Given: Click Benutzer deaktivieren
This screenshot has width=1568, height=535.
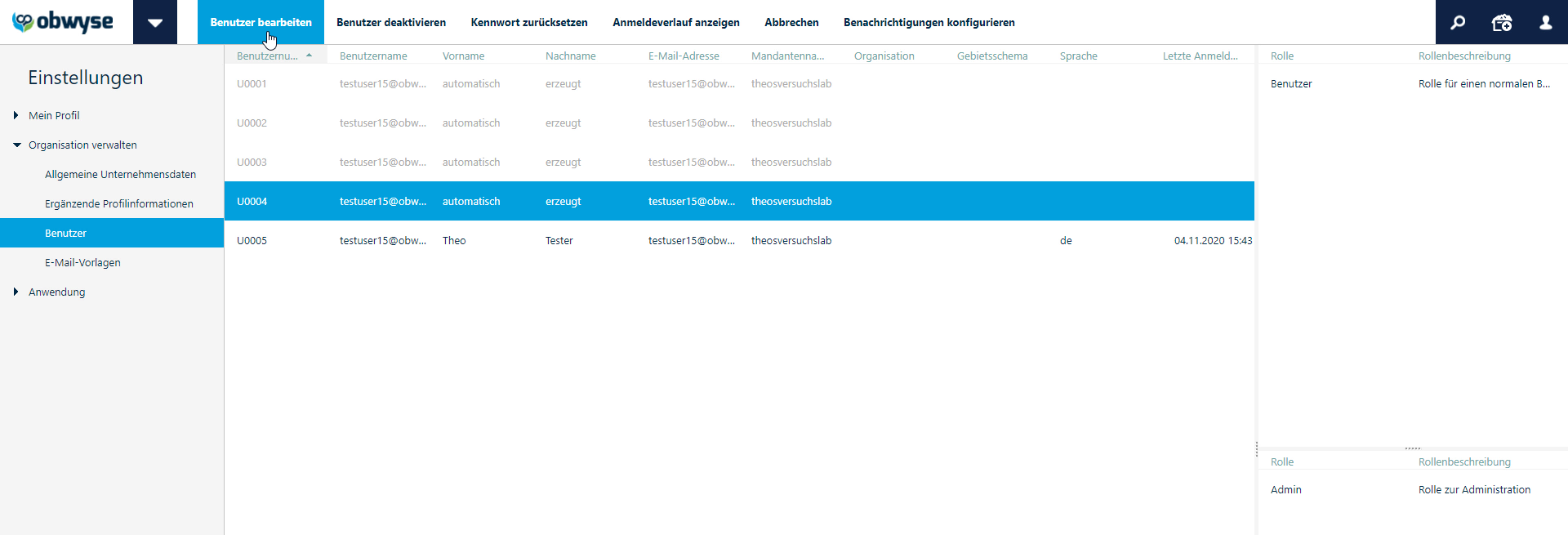Looking at the screenshot, I should pyautogui.click(x=391, y=22).
